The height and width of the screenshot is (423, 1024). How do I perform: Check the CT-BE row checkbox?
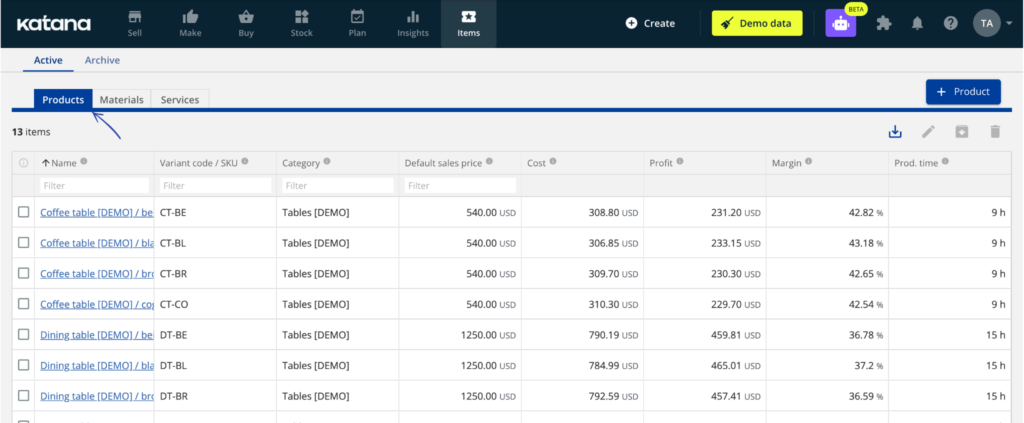point(24,212)
